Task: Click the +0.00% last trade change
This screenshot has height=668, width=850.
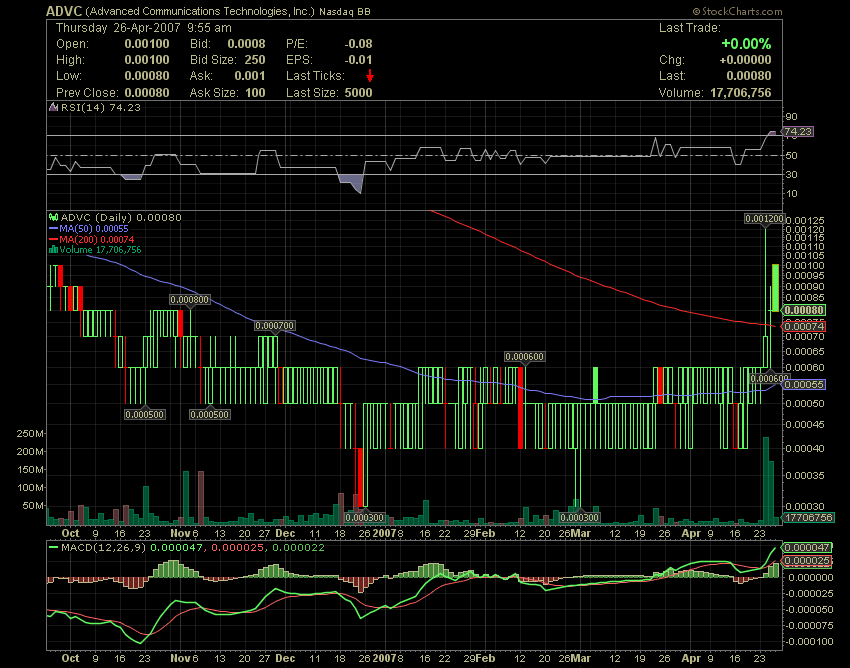Action: pyautogui.click(x=746, y=44)
